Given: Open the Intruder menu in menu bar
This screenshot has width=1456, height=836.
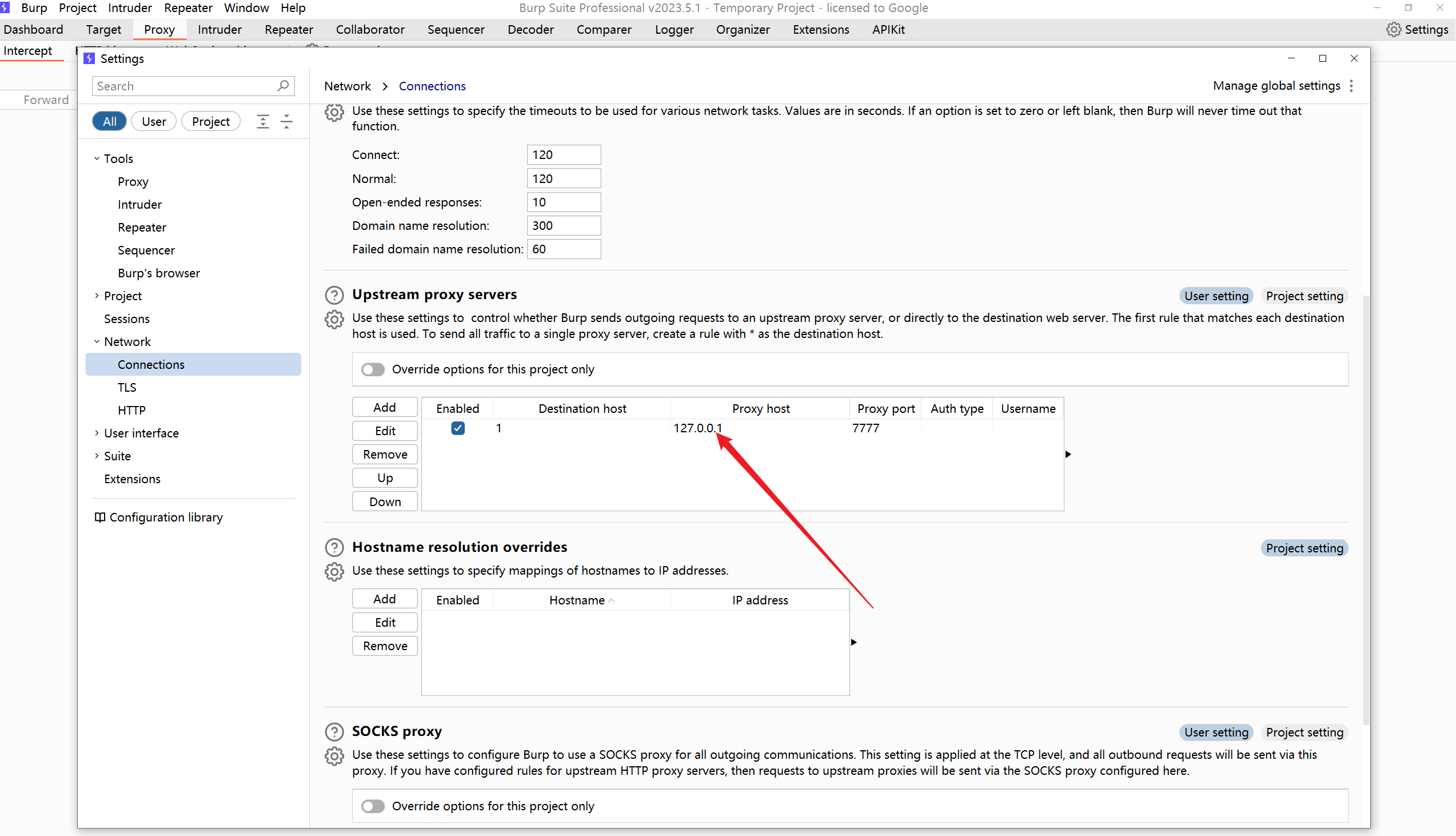Looking at the screenshot, I should click(130, 8).
